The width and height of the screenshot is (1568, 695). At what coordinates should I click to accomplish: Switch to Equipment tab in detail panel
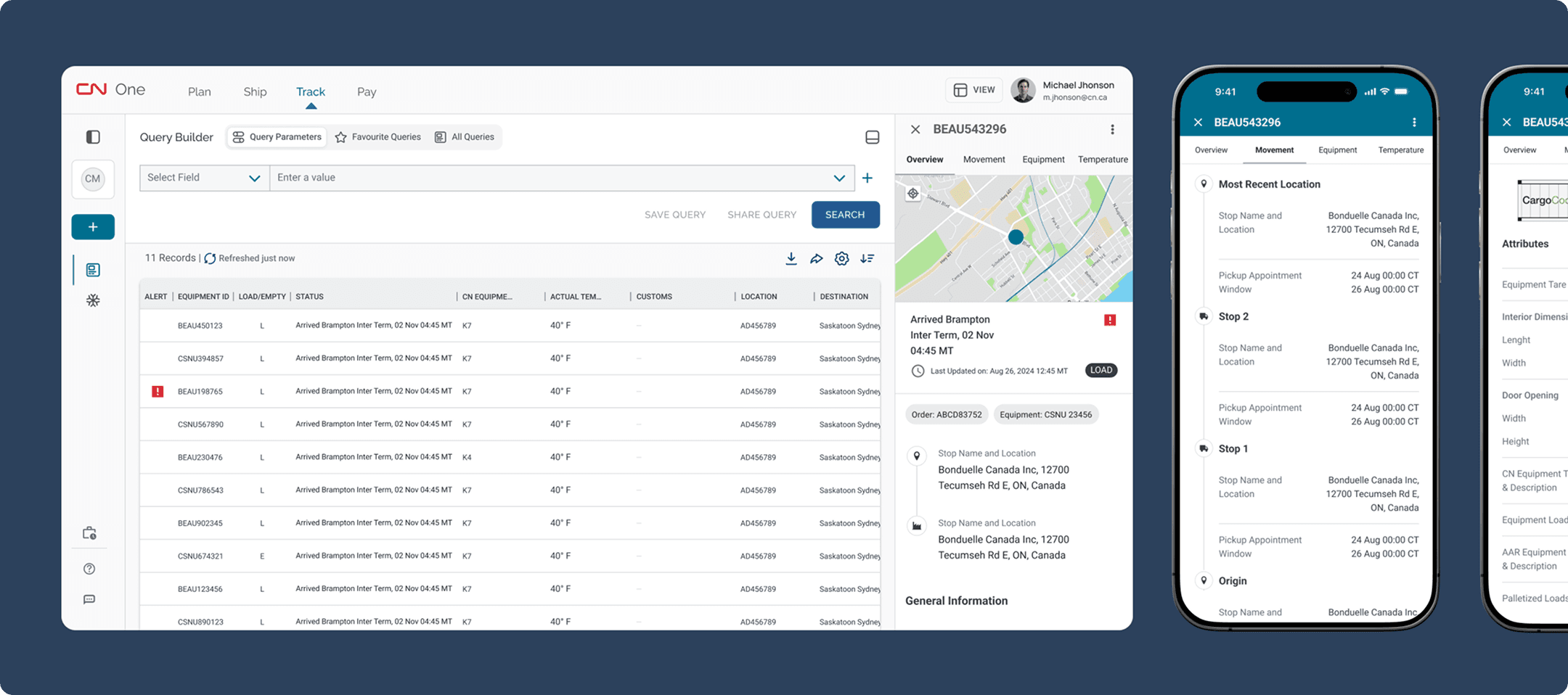[1043, 160]
